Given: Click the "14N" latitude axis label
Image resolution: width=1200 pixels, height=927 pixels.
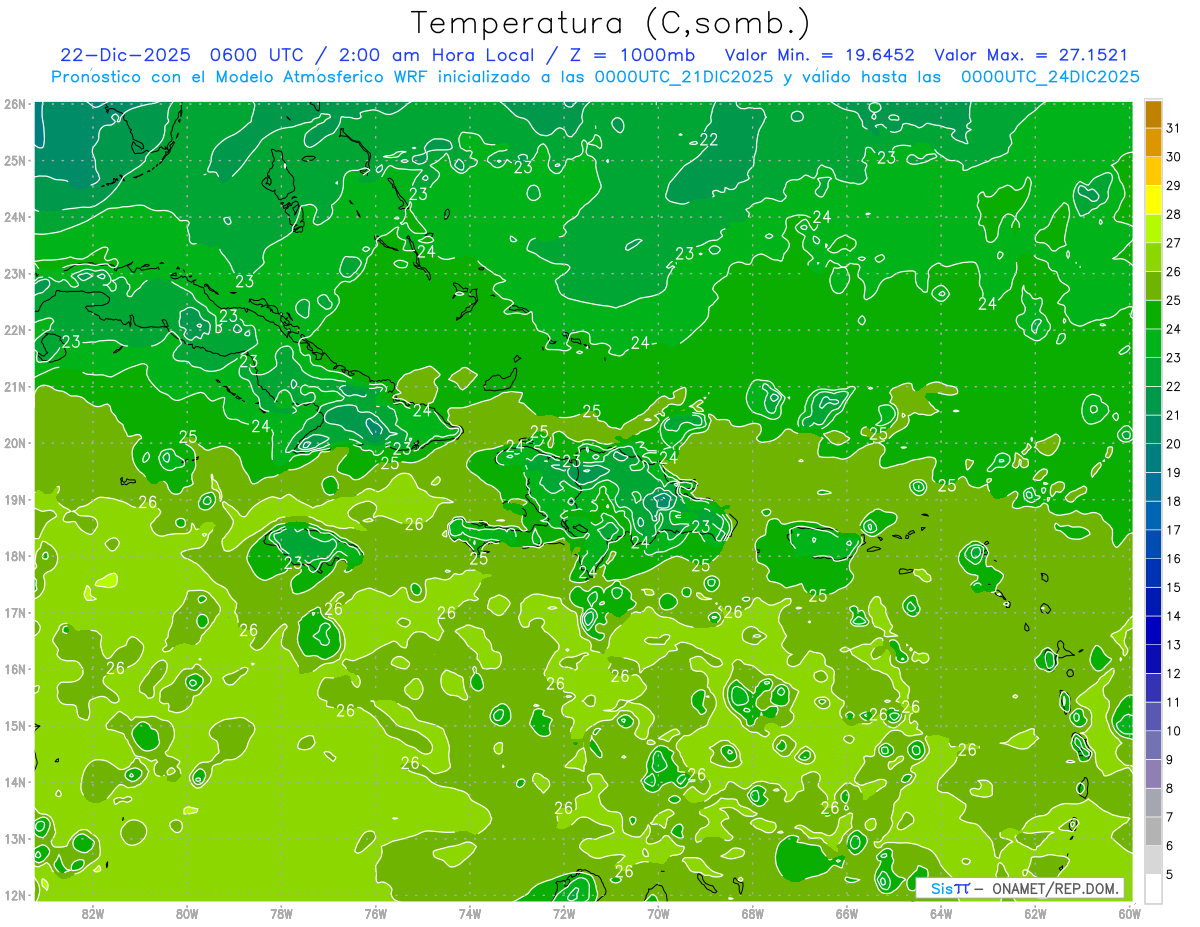Looking at the screenshot, I should coord(14,782).
